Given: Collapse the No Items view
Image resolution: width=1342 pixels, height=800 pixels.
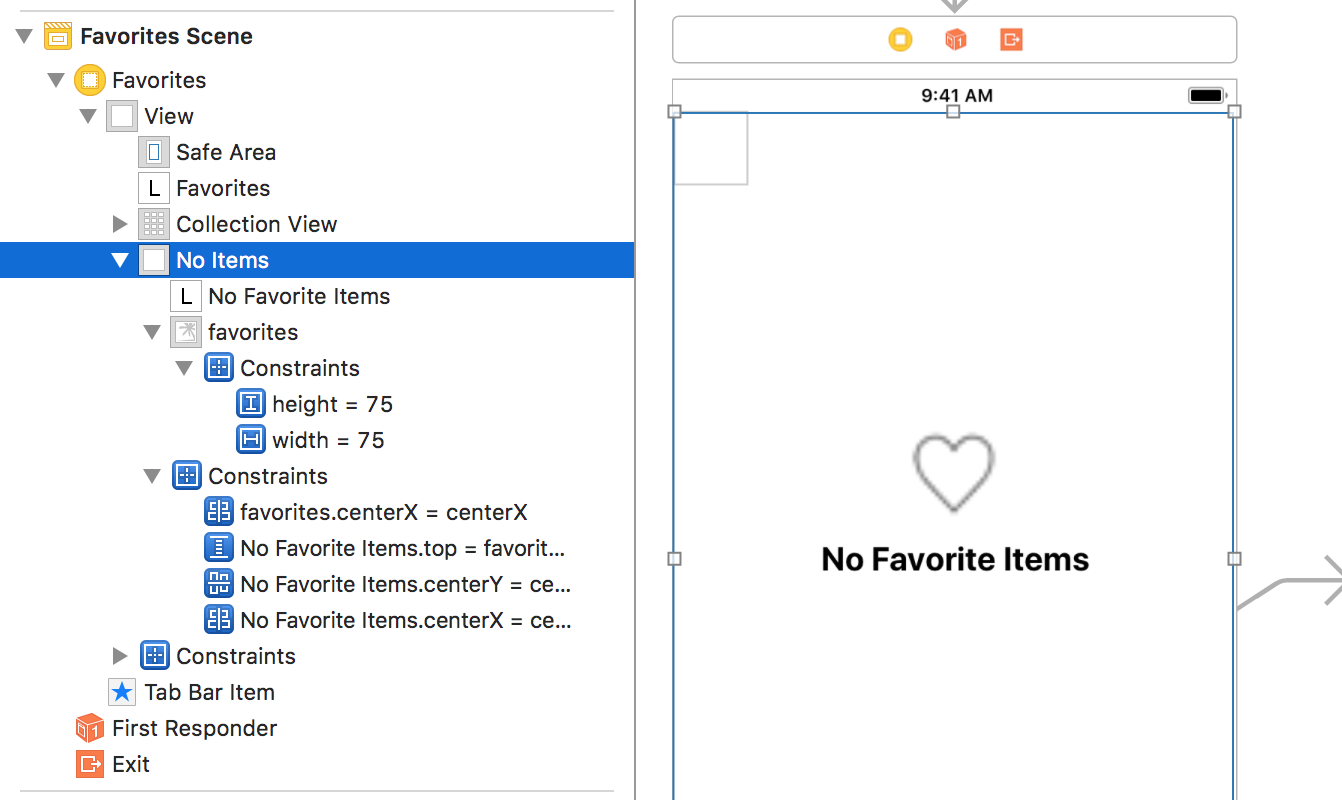Looking at the screenshot, I should click(x=120, y=260).
